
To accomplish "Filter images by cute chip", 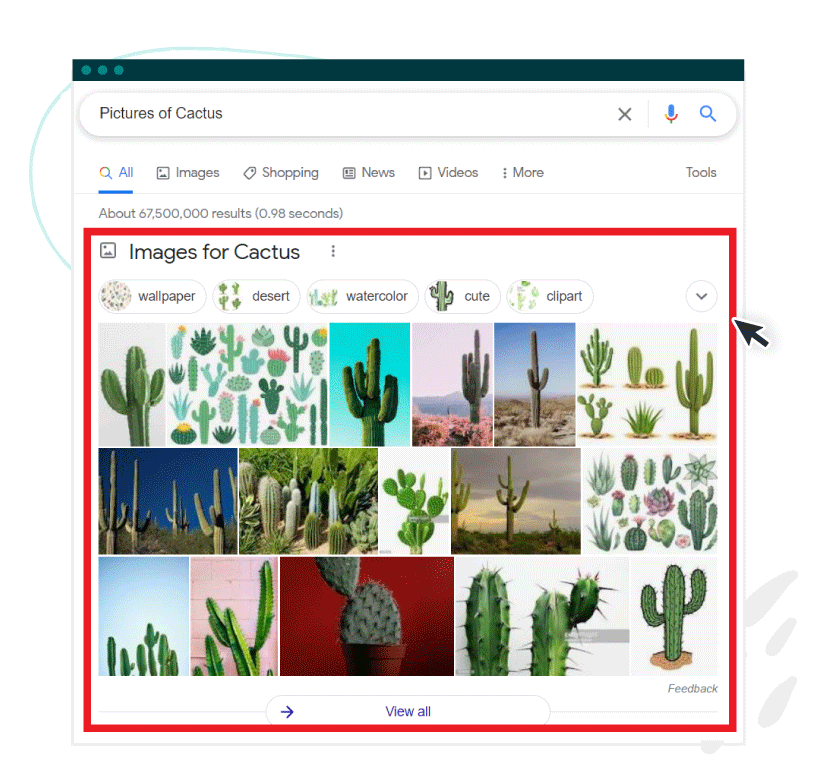I will tap(462, 296).
